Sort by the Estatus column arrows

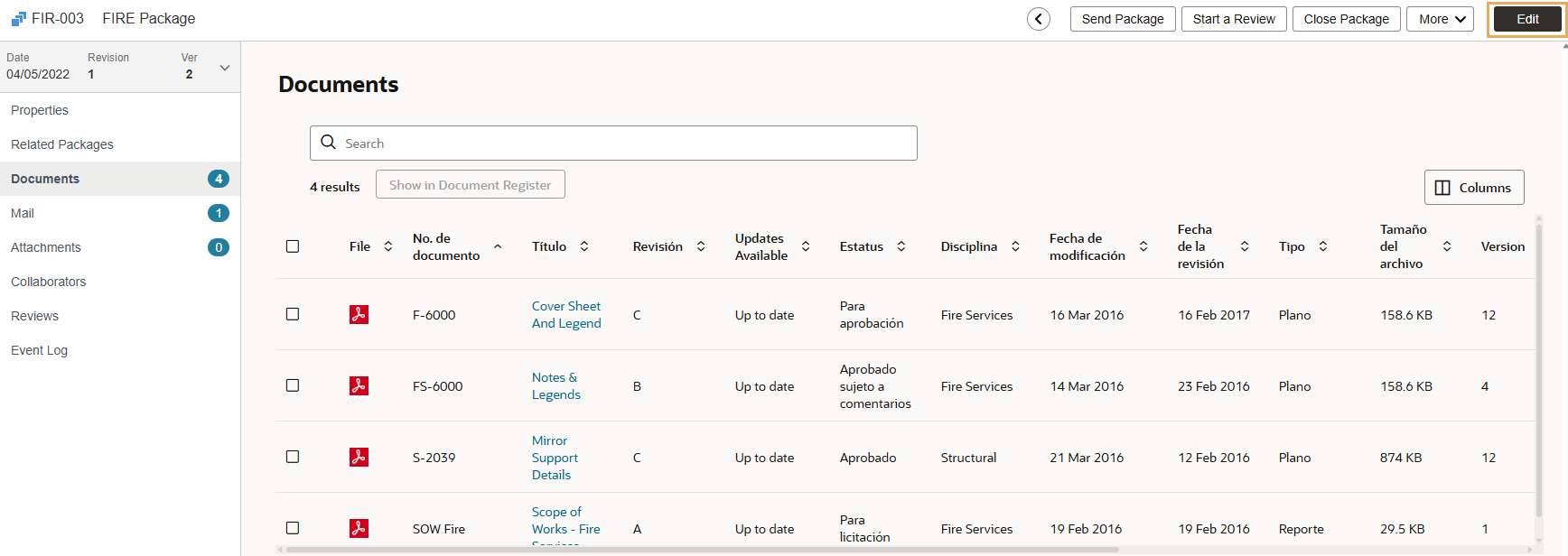pos(901,246)
